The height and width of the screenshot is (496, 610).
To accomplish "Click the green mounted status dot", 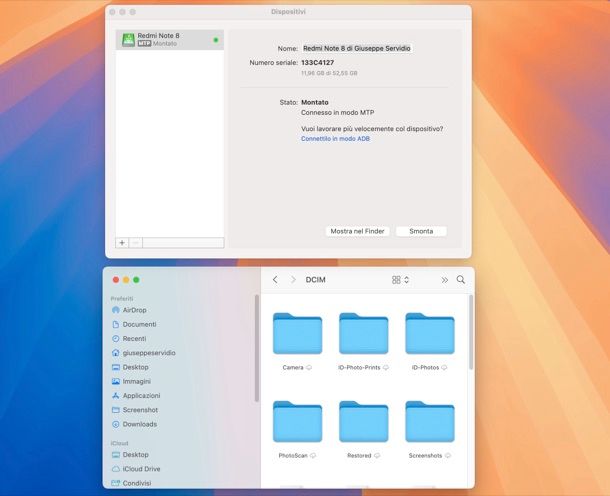I will coord(216,40).
